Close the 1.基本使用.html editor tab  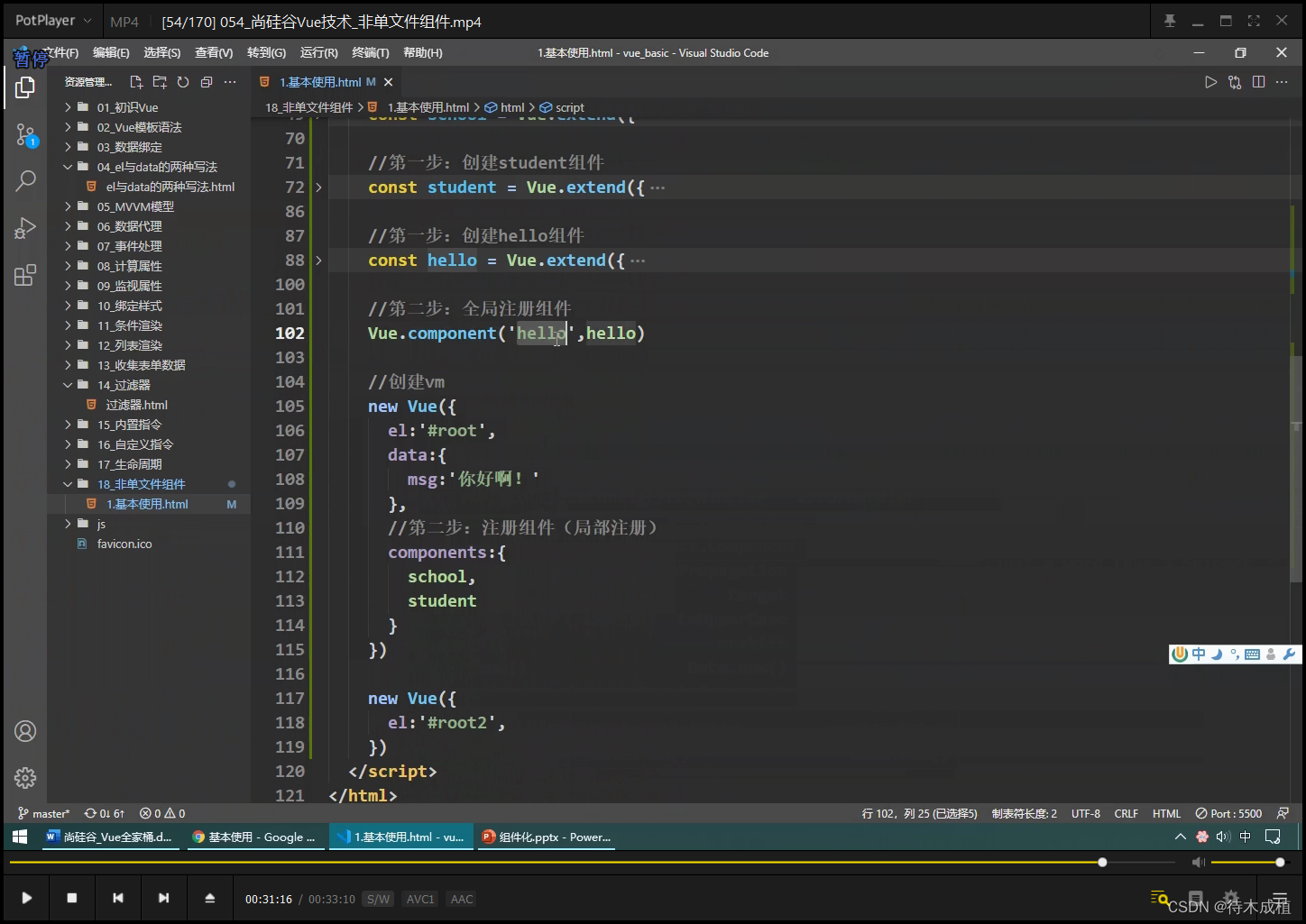click(x=389, y=82)
